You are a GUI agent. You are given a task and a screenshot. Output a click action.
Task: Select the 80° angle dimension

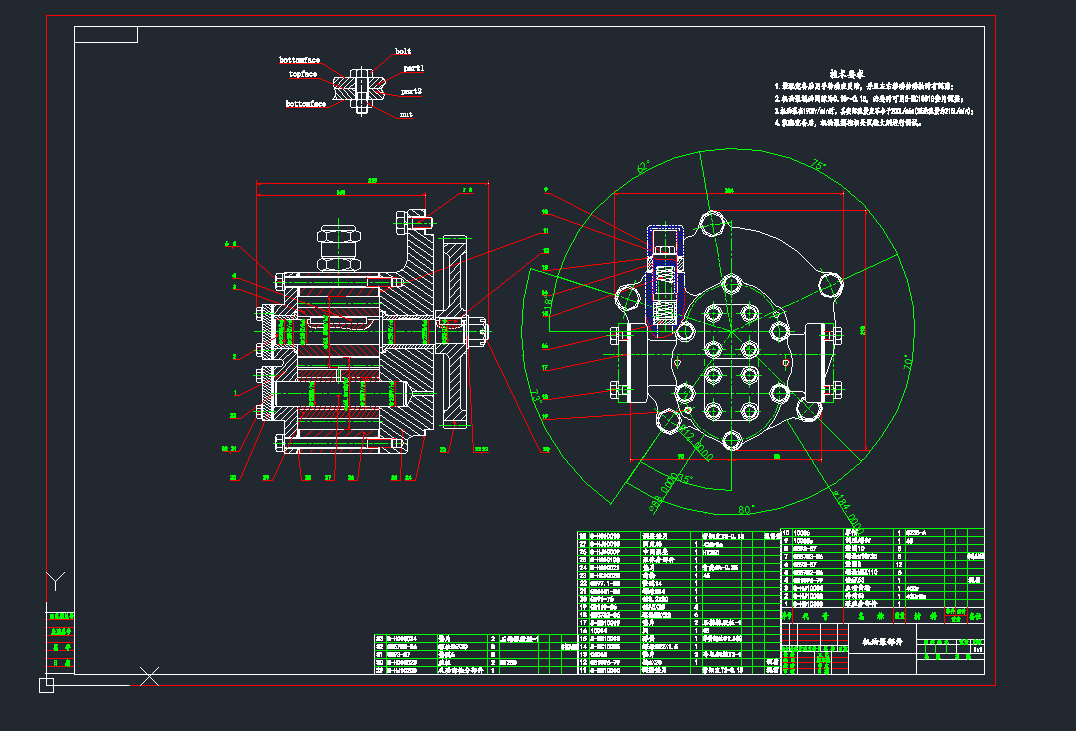coord(774,508)
